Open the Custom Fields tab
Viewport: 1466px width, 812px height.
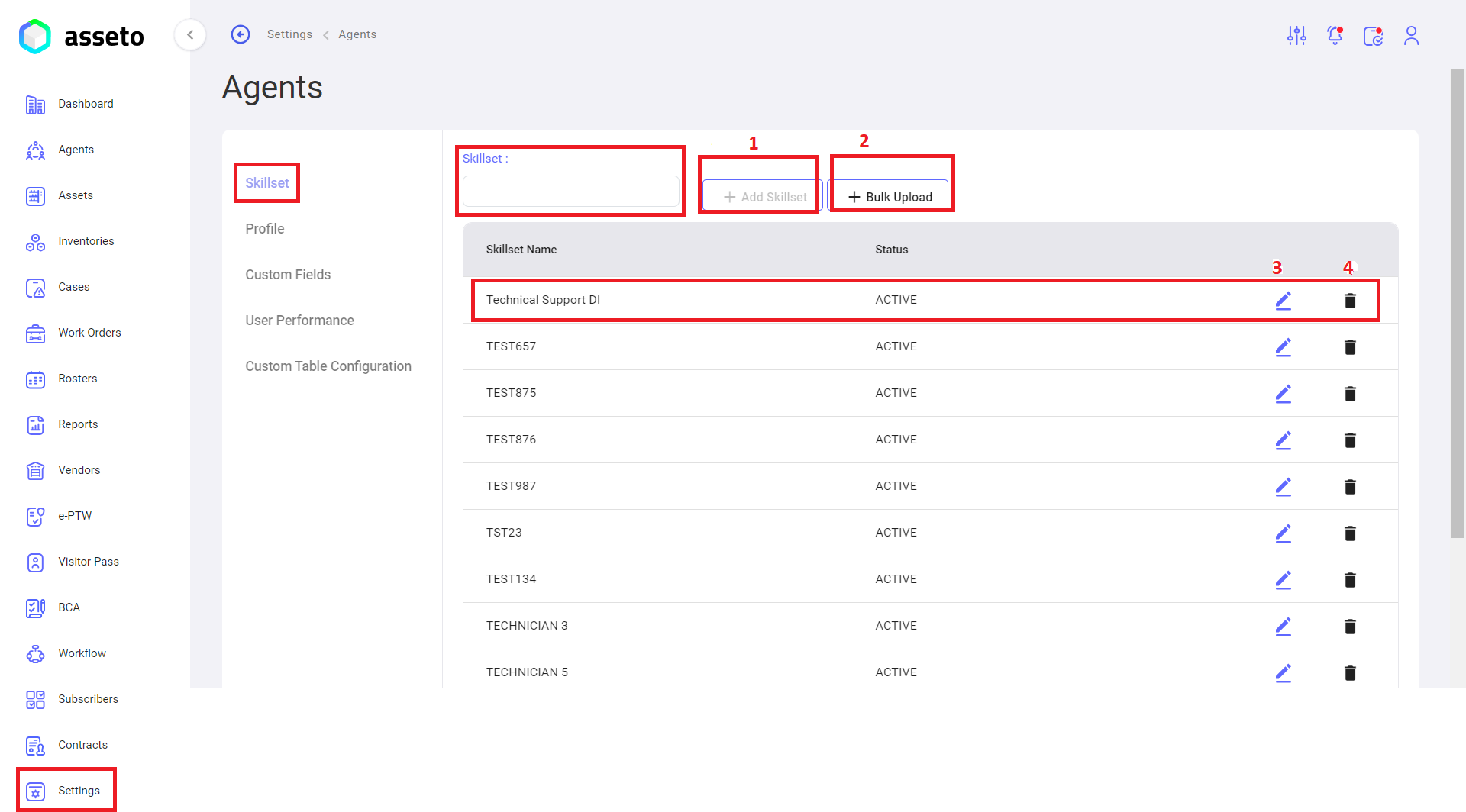click(288, 275)
